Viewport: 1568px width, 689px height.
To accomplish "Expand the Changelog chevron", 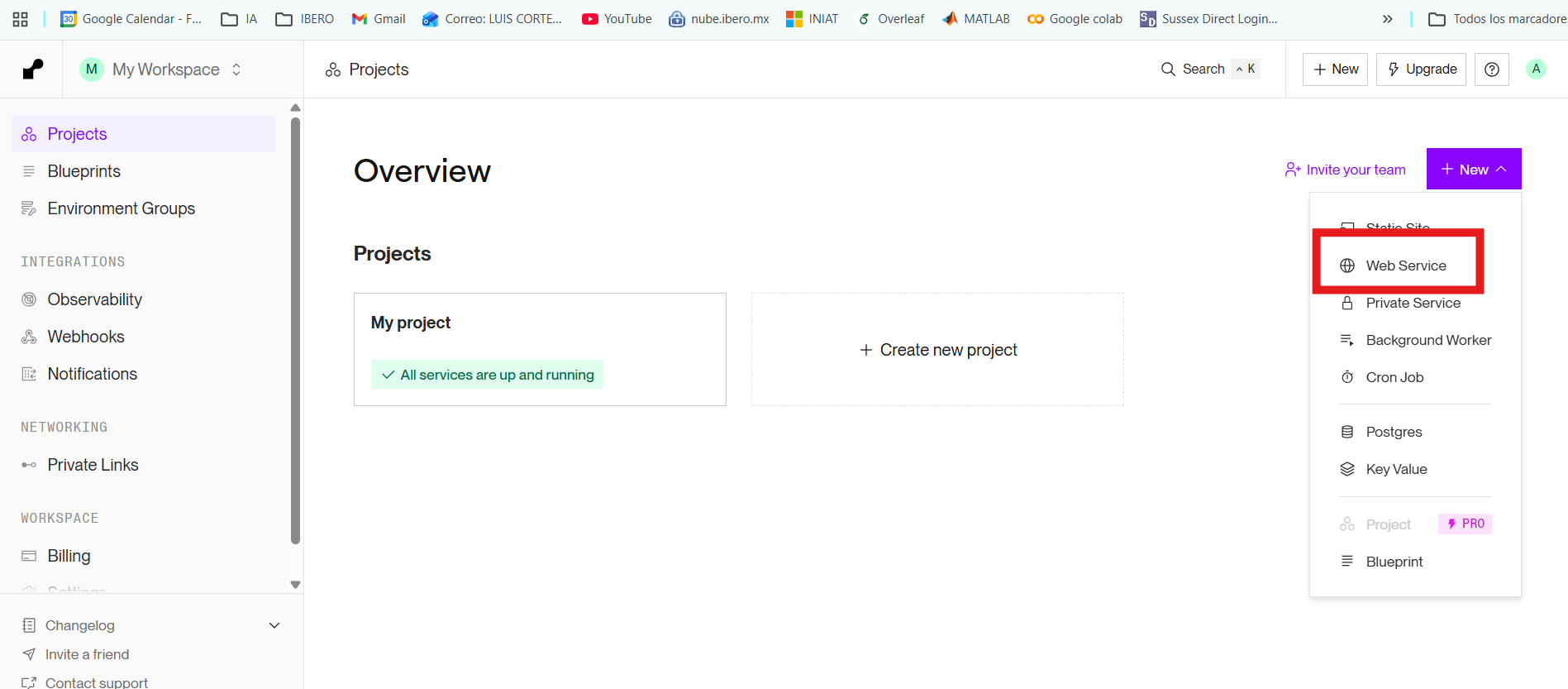I will point(274,625).
